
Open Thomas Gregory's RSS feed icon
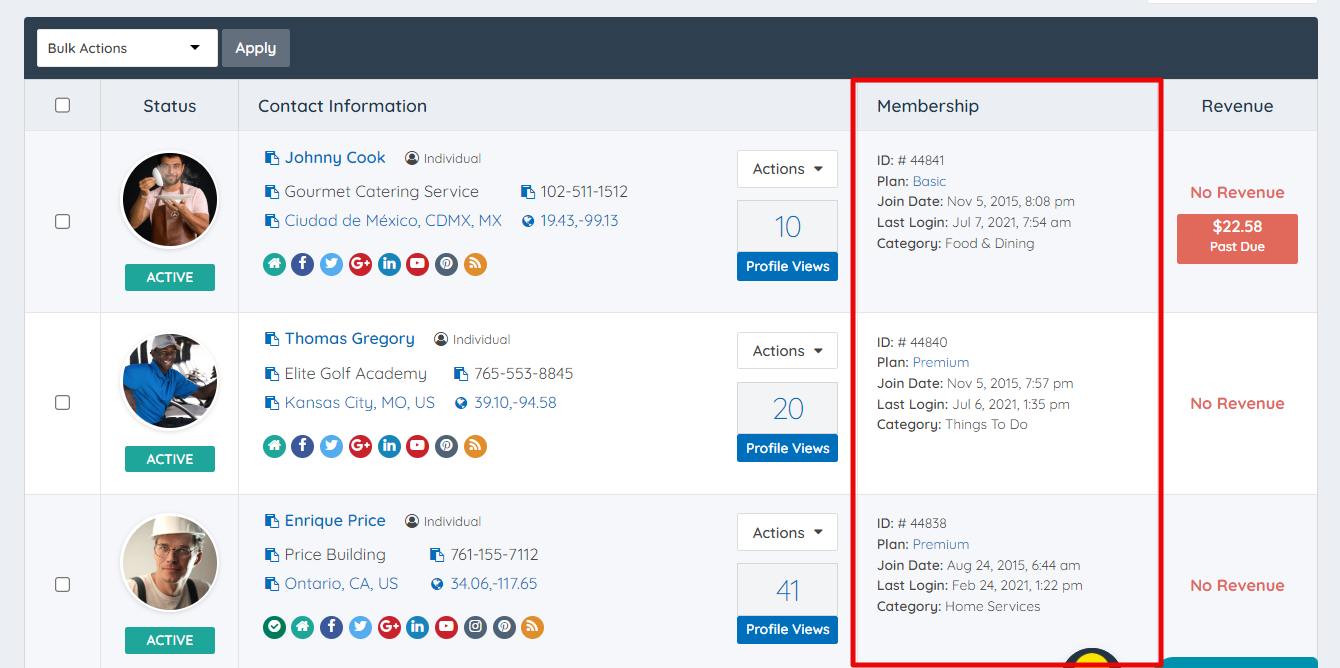tap(476, 446)
